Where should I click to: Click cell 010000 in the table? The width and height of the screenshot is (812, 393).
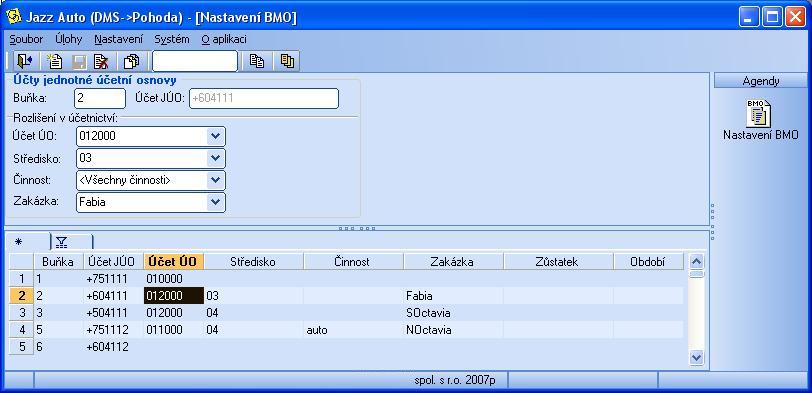click(173, 279)
